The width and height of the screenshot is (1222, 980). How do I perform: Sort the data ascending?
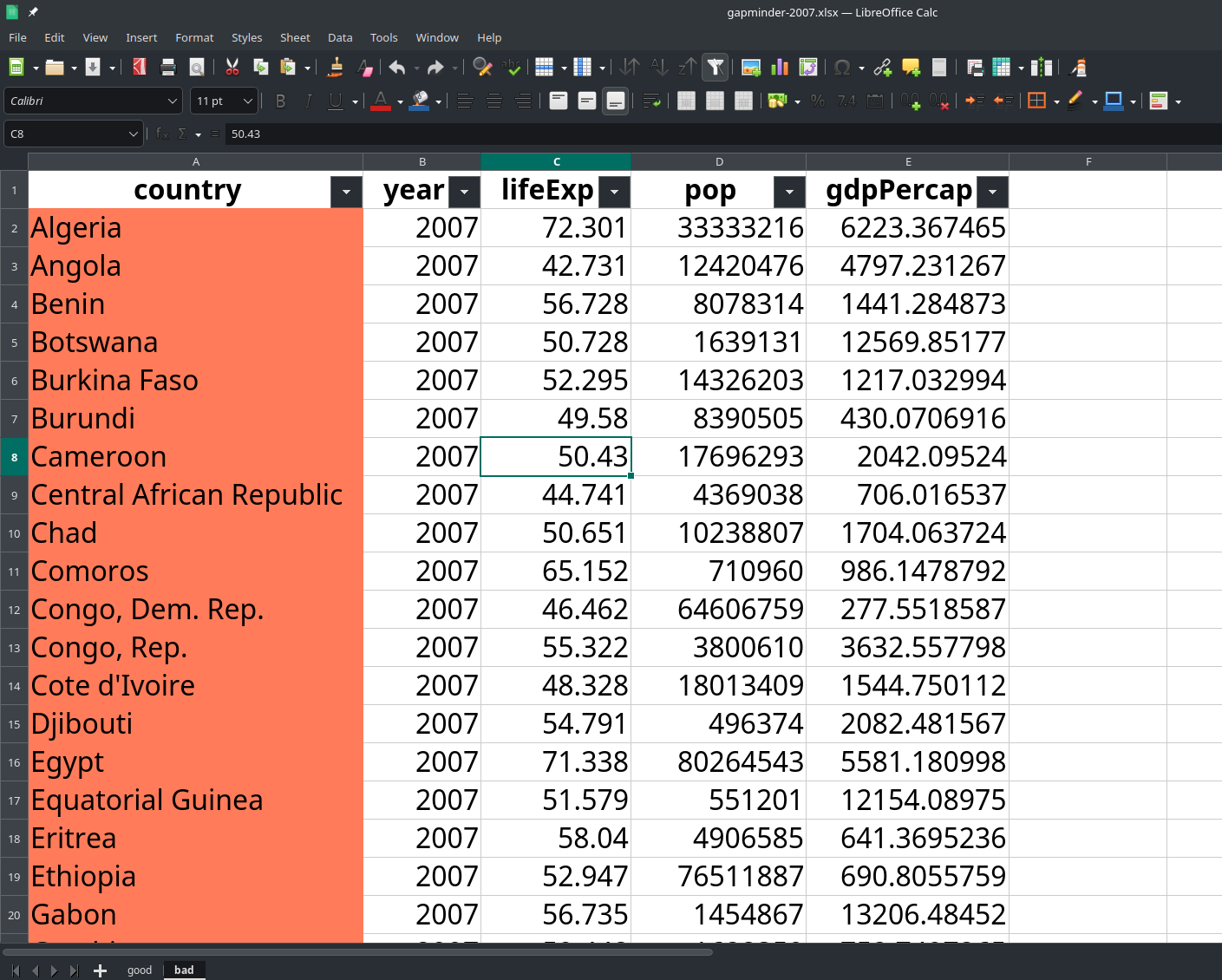point(659,67)
